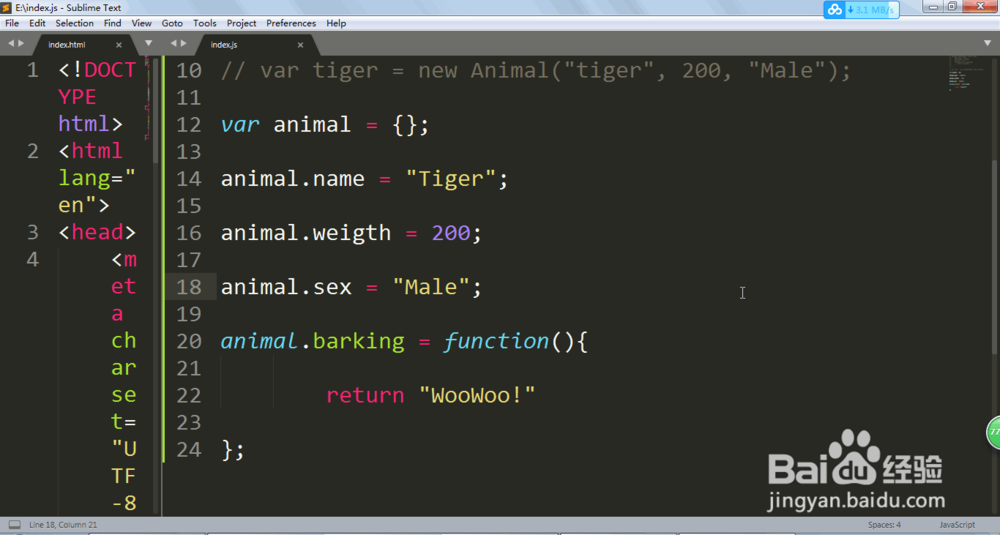This screenshot has width=1000, height=535.
Task: Click 'animal.weigth' on line 16
Action: 306,233
